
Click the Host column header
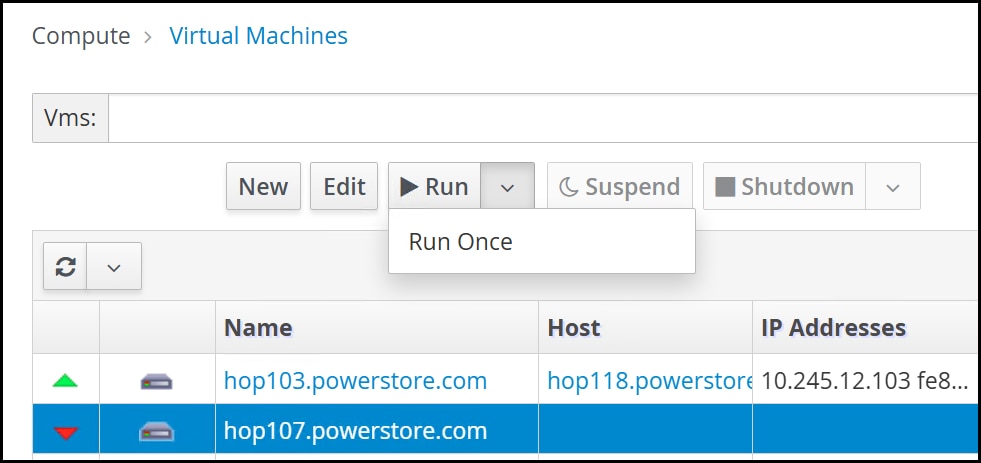tap(645, 328)
